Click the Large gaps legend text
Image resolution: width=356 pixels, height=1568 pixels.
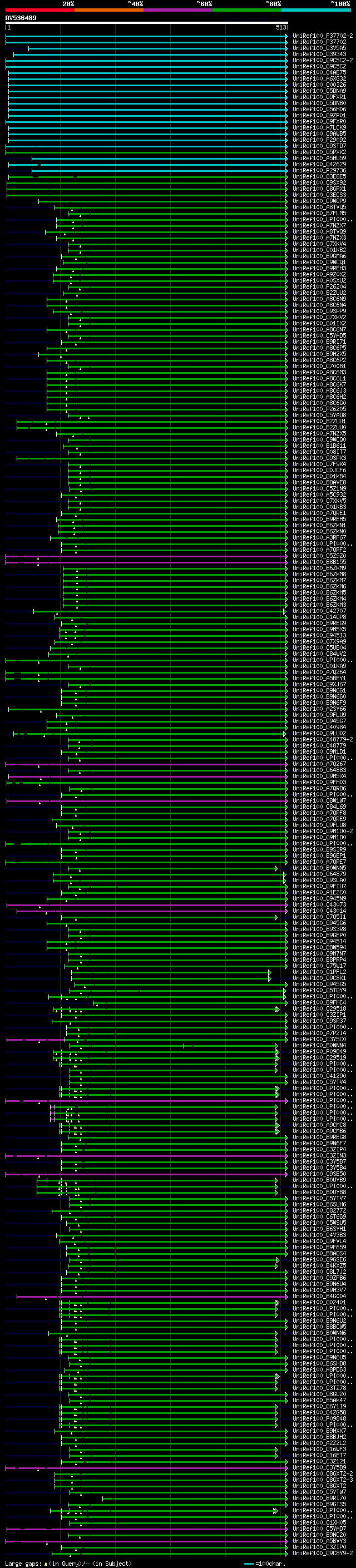68,1563
